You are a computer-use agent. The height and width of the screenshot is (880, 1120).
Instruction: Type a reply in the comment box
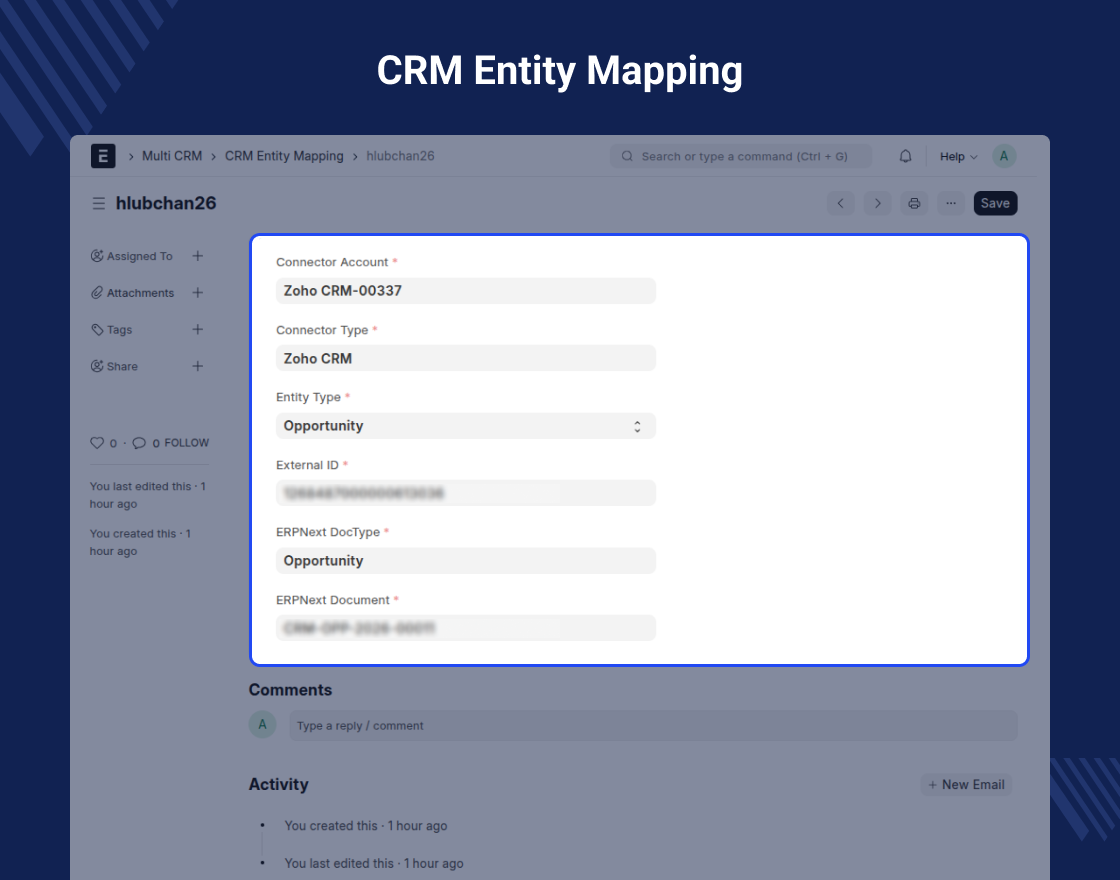click(x=653, y=726)
